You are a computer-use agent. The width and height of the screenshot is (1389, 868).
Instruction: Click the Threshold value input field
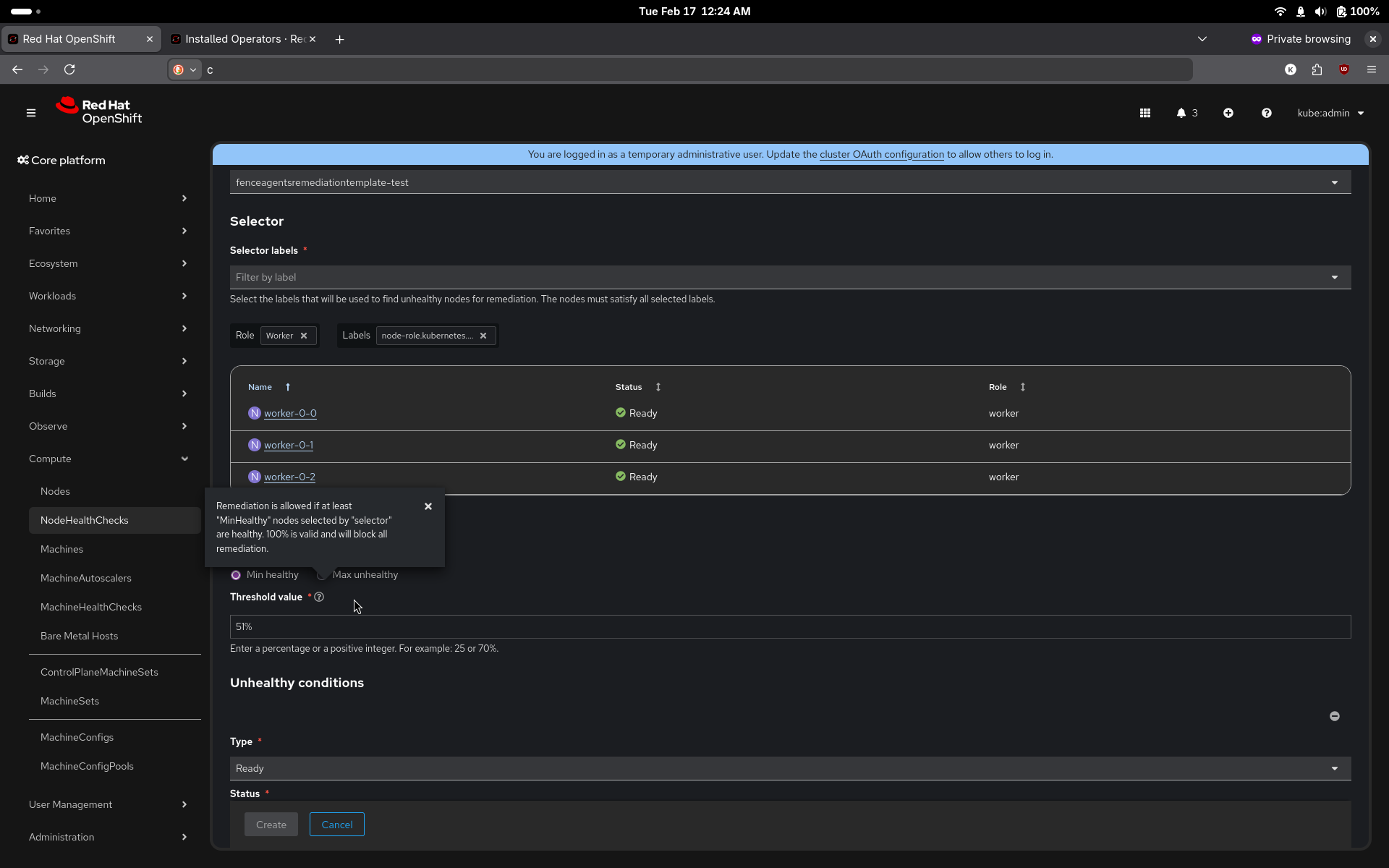point(790,626)
